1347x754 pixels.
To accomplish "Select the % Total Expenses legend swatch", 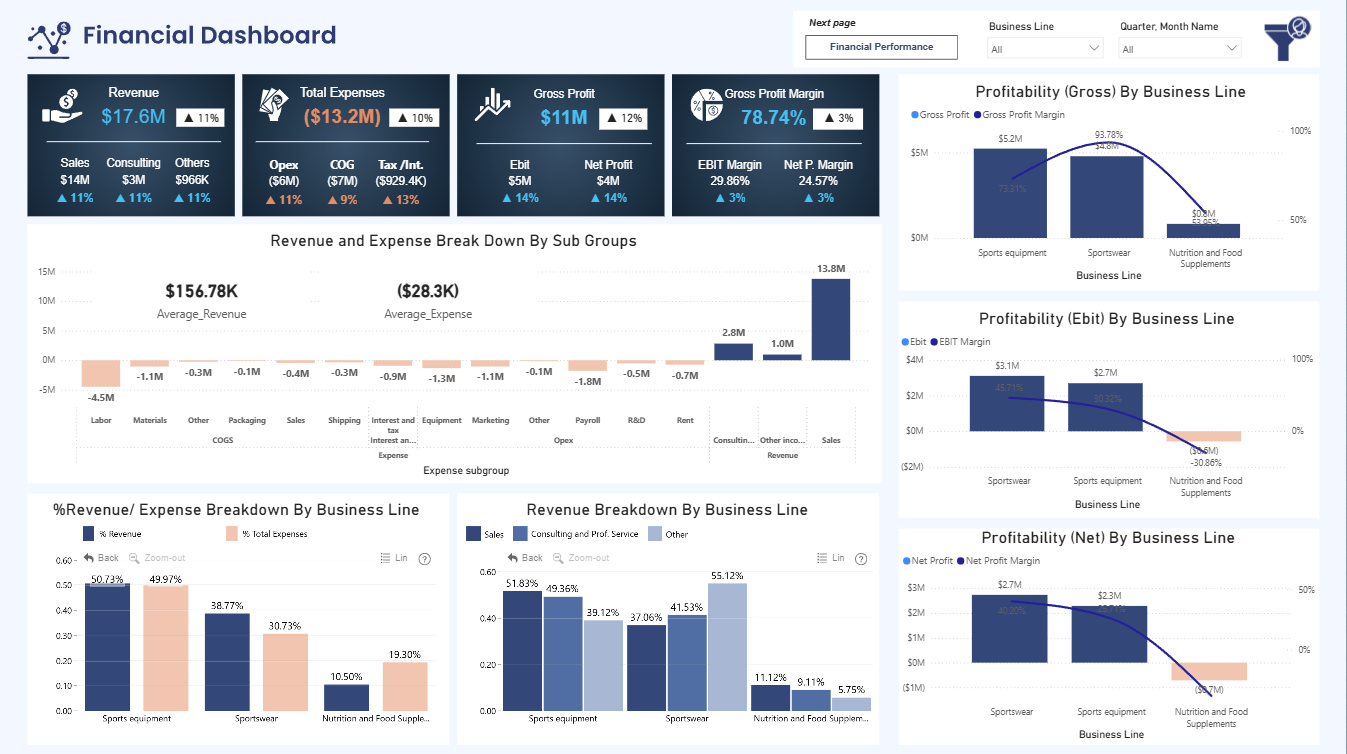I will [x=232, y=534].
